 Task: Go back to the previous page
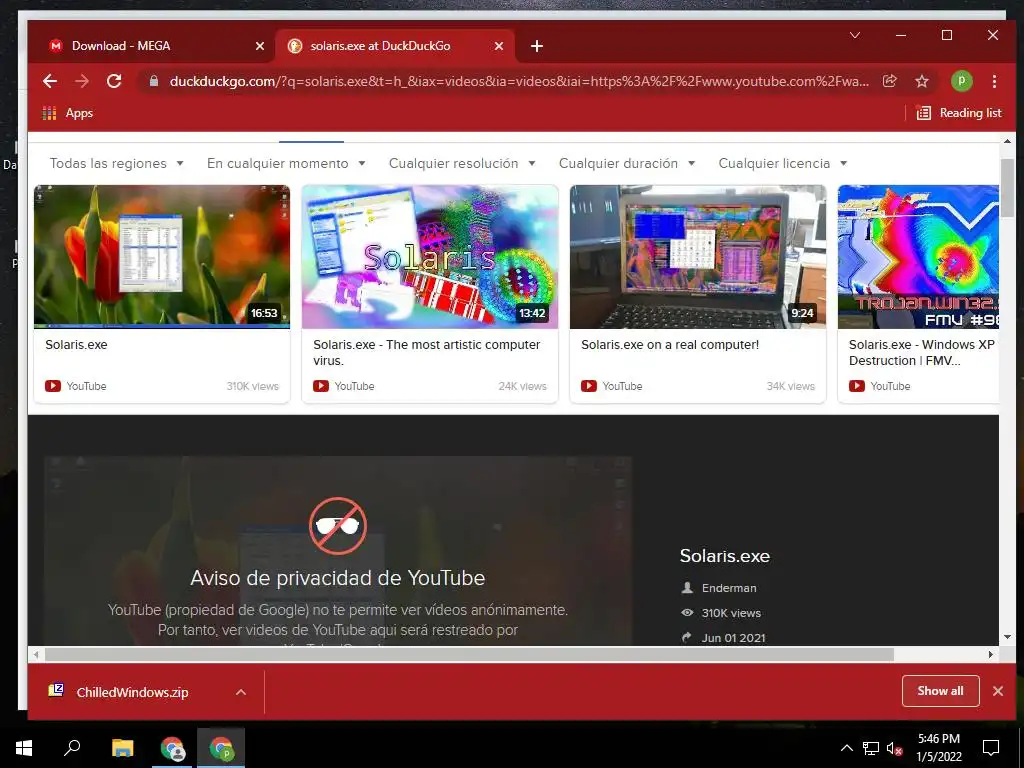point(50,81)
